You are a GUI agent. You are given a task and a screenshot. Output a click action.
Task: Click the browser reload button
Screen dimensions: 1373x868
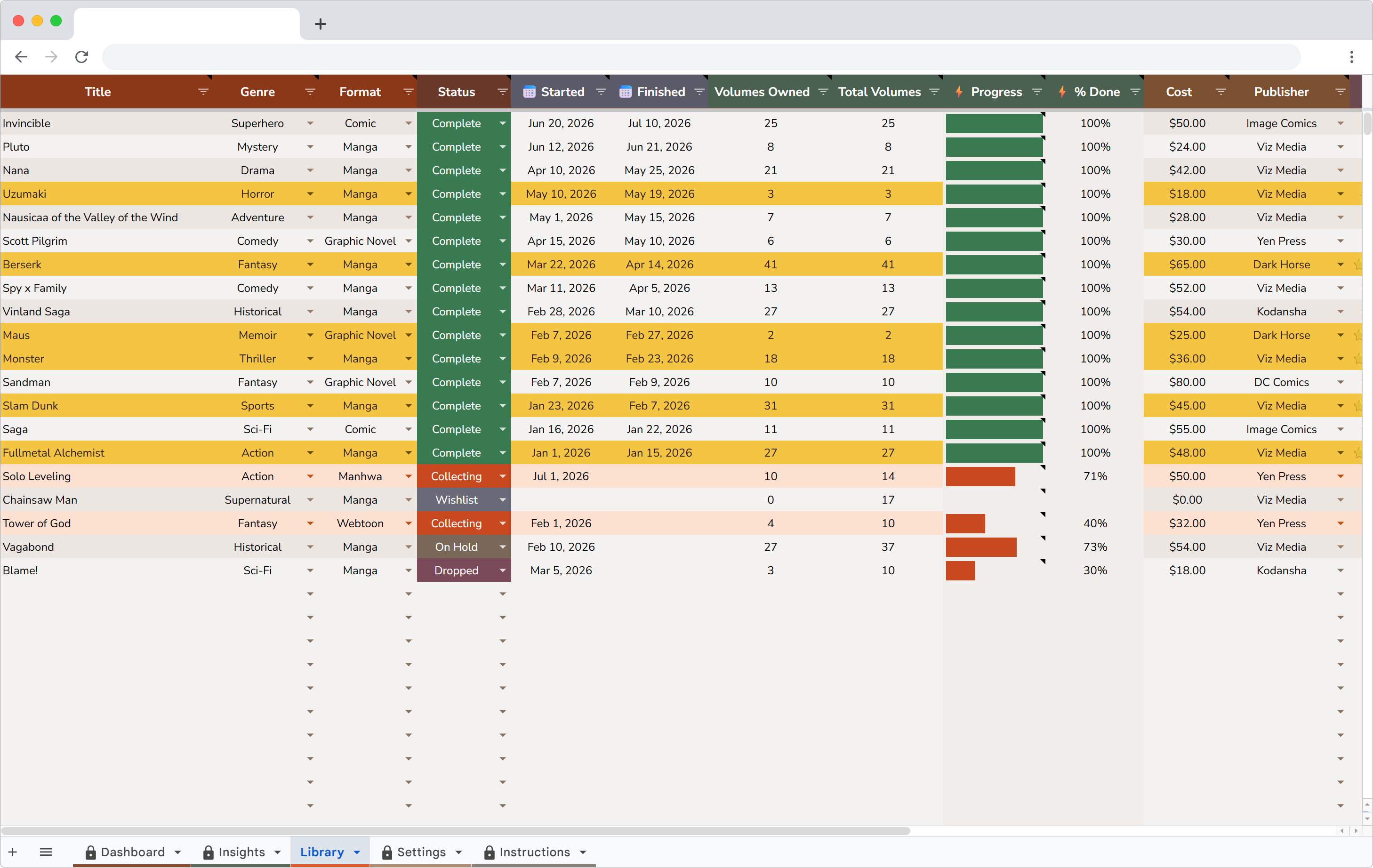pyautogui.click(x=81, y=56)
